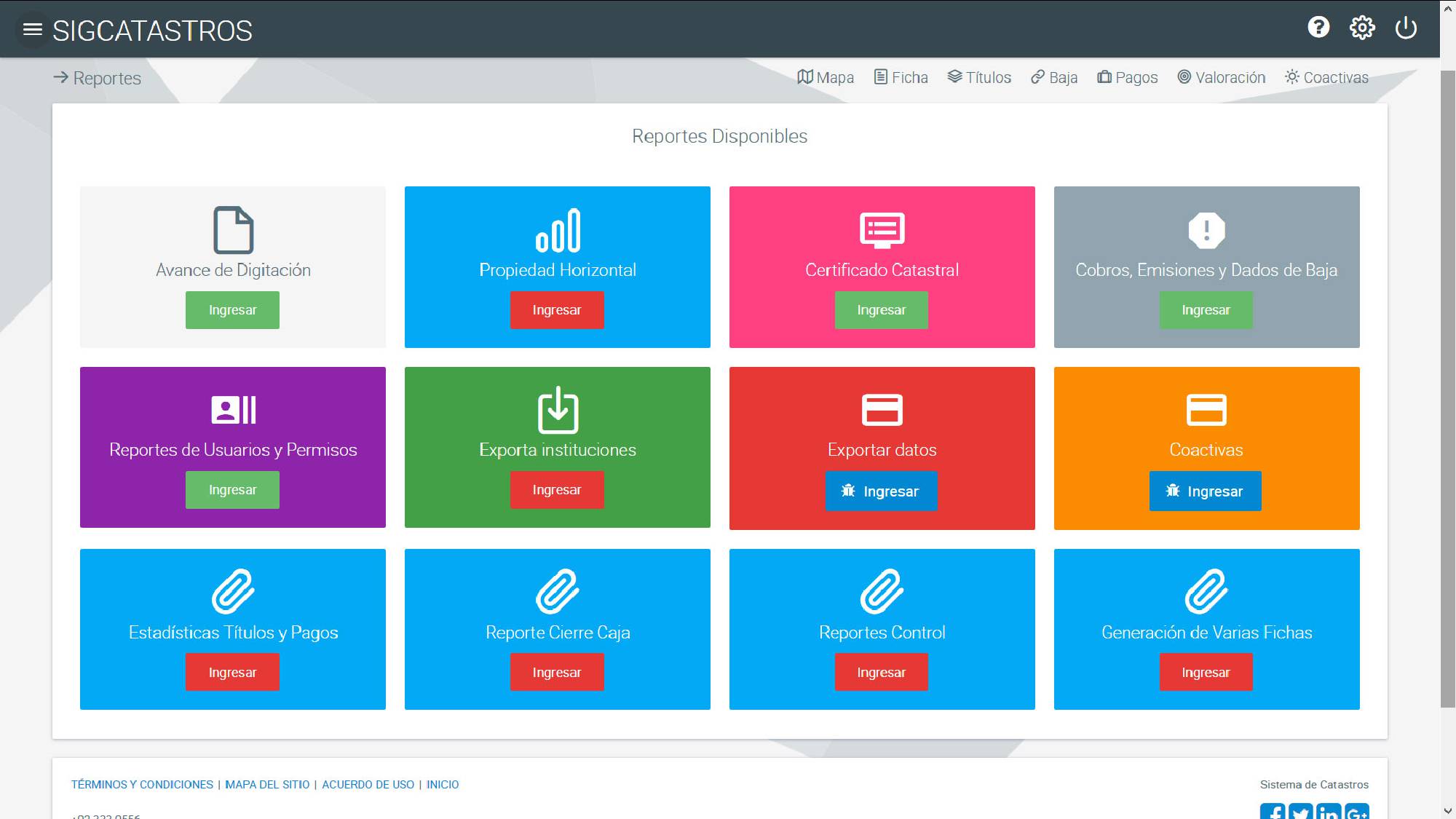Click the Exportar datos card icon

coord(882,410)
